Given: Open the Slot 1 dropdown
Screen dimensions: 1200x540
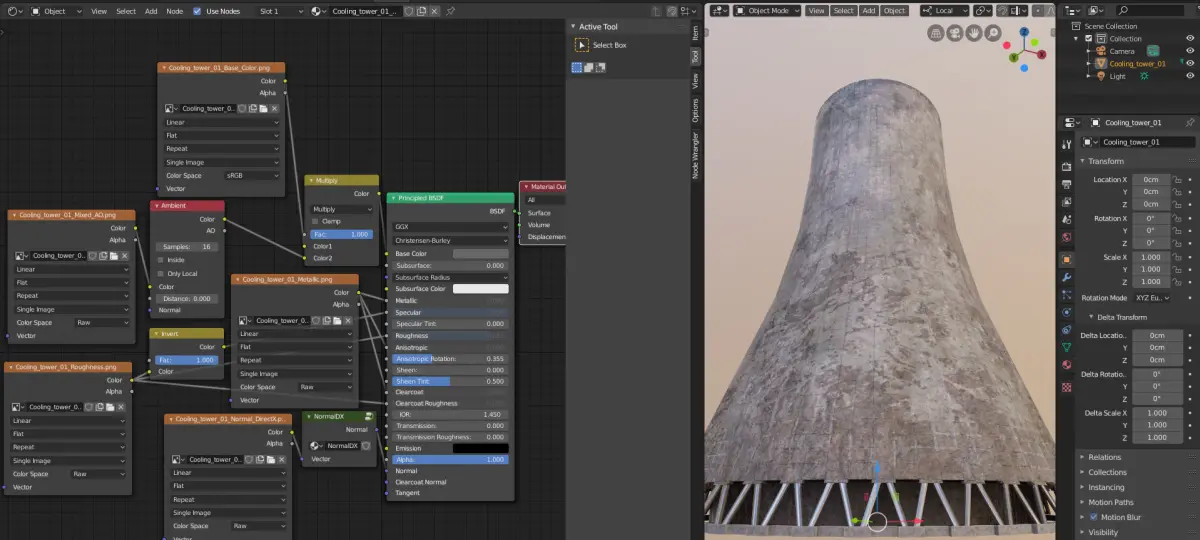Looking at the screenshot, I should tap(281, 10).
